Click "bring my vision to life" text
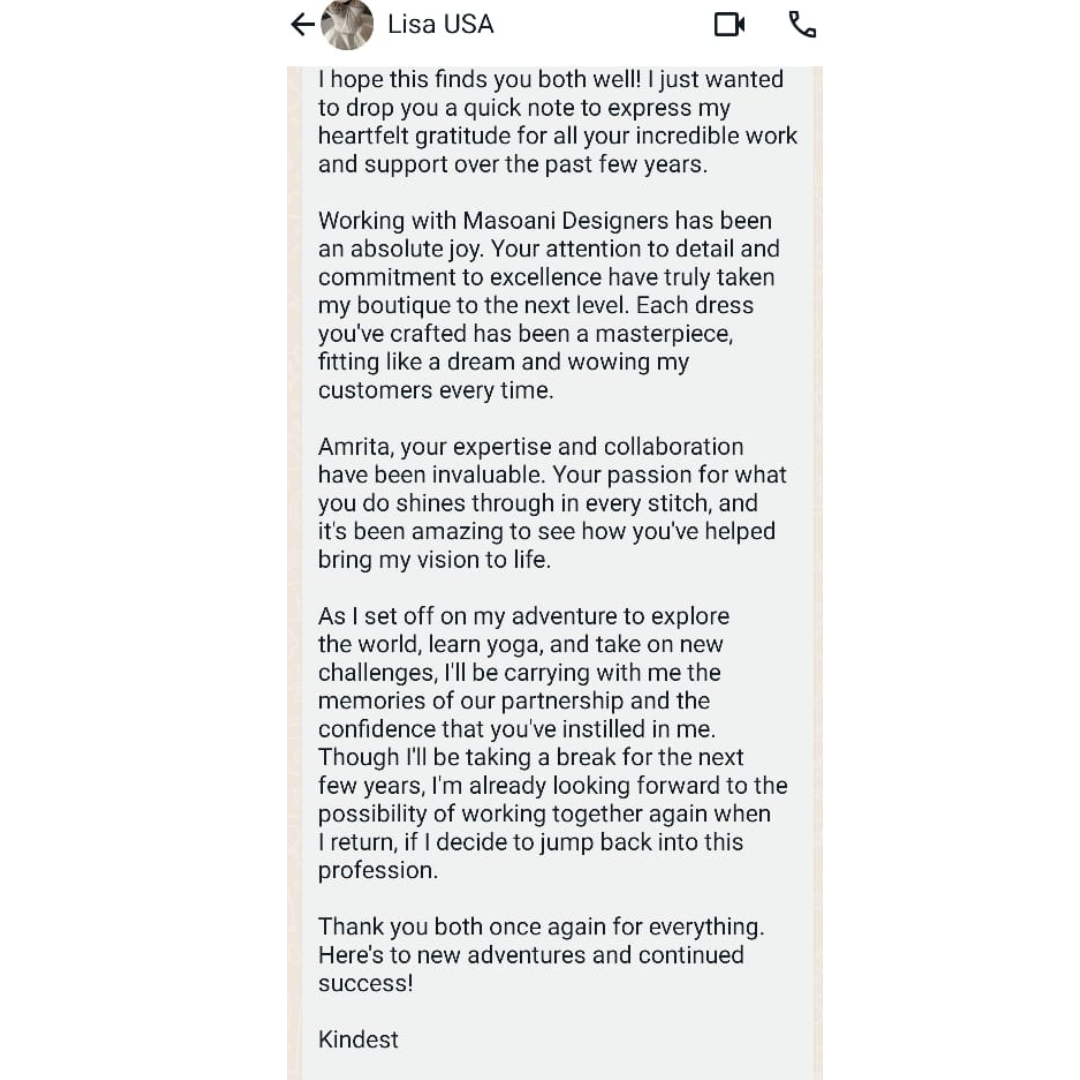The width and height of the screenshot is (1080, 1080). coord(434,560)
